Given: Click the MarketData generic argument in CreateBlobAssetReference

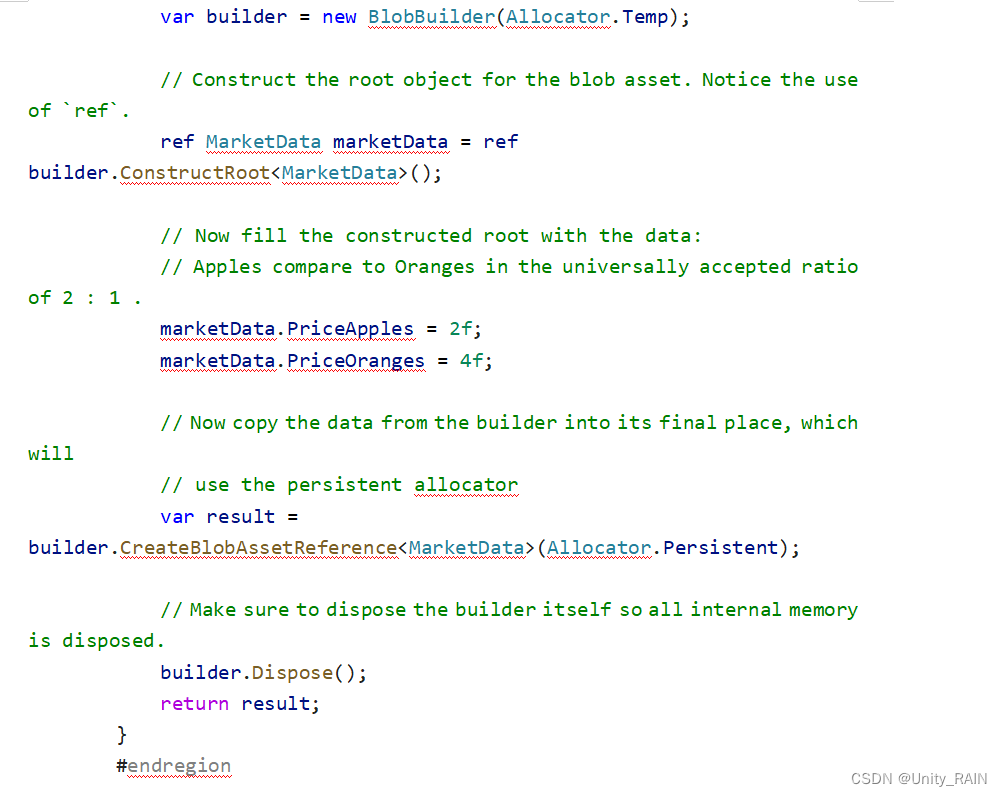Looking at the screenshot, I should [x=466, y=547].
